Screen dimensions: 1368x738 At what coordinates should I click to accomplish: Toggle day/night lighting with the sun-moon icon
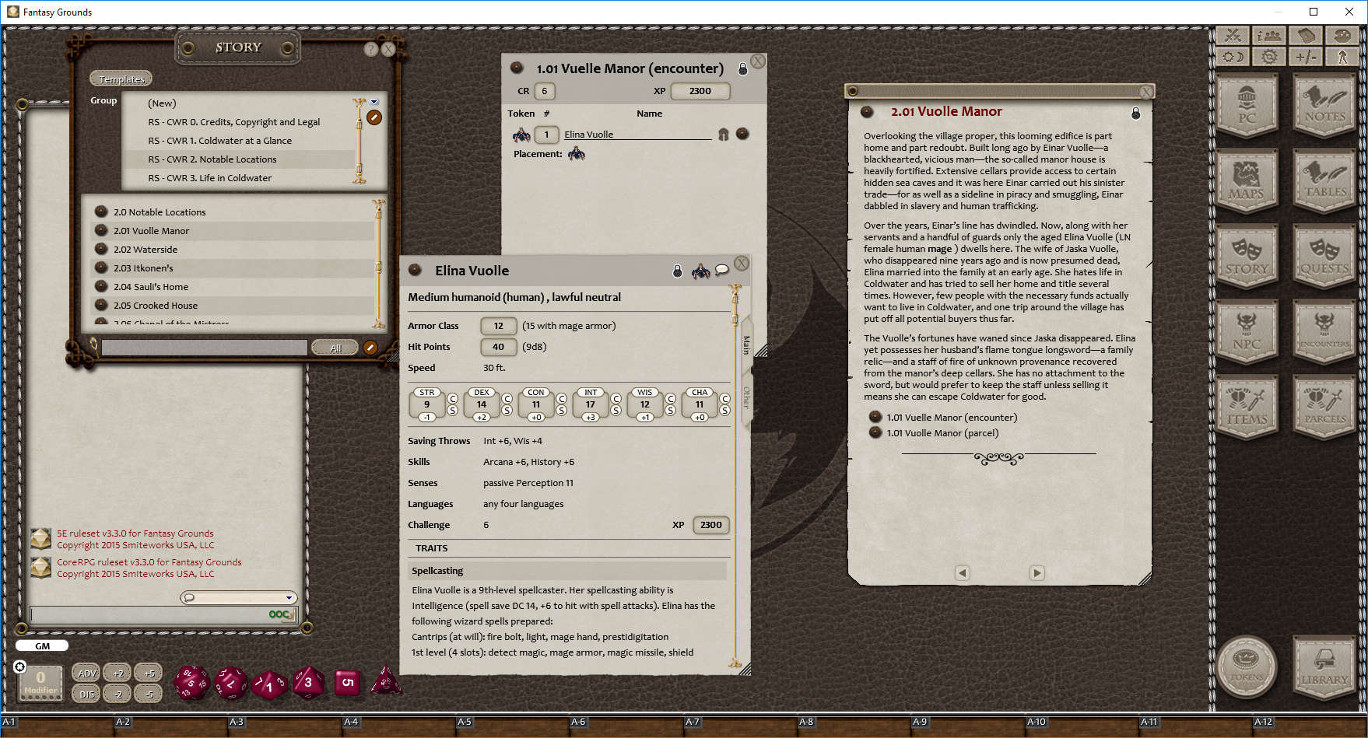tap(1231, 55)
